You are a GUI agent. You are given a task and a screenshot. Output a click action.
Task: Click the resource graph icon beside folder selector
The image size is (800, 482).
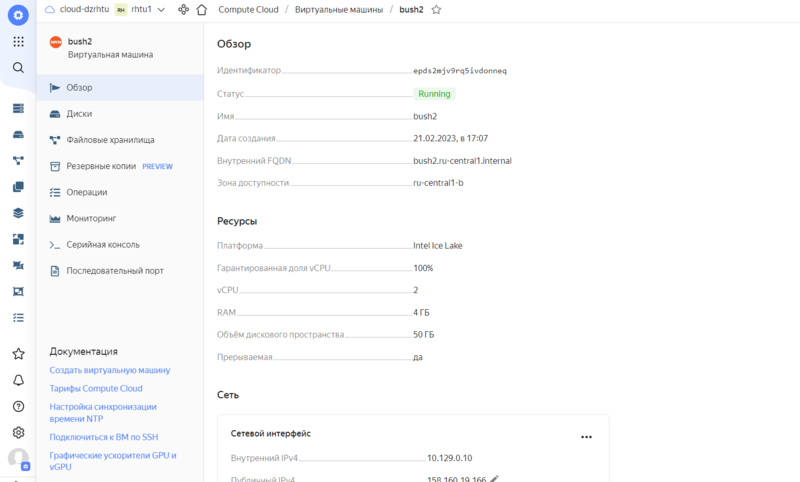(184, 10)
